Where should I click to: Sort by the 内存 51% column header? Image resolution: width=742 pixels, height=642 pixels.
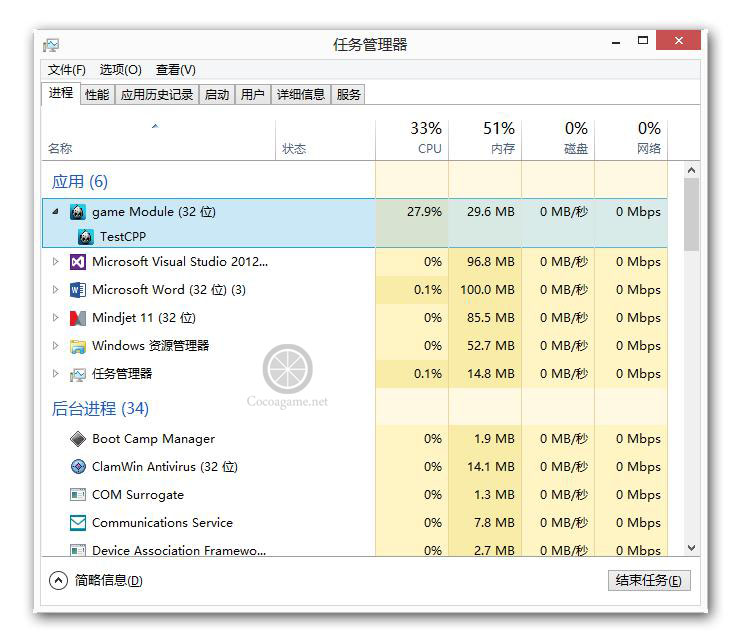(485, 138)
